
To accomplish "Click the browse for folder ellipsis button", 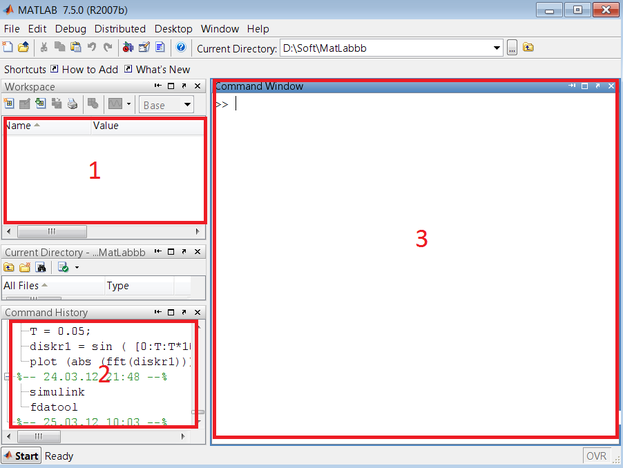I will tap(512, 48).
